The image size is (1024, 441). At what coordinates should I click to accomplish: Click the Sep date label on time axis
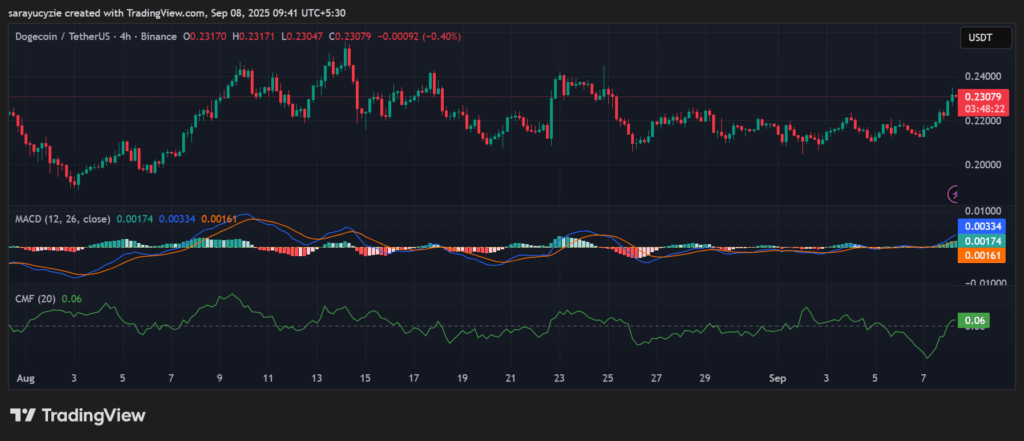coord(779,380)
